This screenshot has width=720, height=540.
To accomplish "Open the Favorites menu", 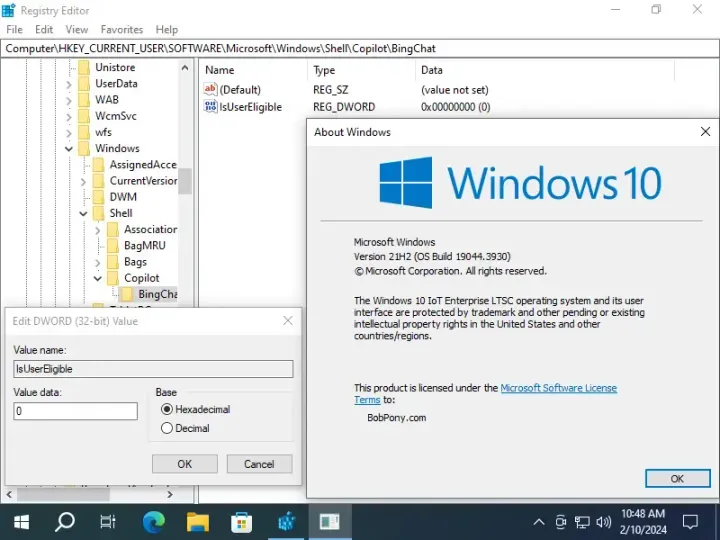I will click(x=121, y=30).
